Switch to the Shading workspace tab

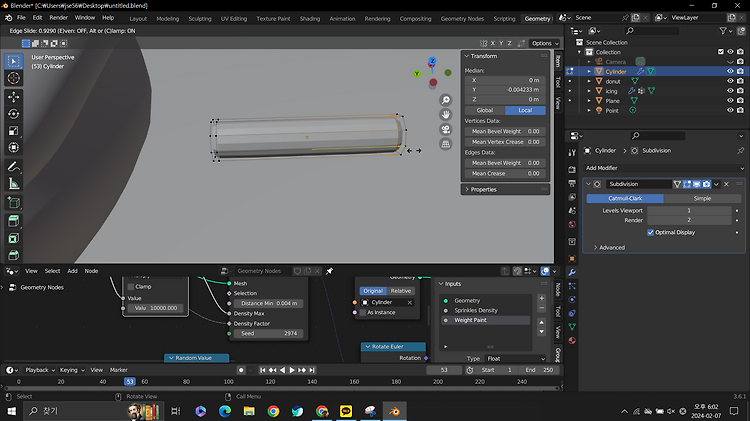coord(309,19)
